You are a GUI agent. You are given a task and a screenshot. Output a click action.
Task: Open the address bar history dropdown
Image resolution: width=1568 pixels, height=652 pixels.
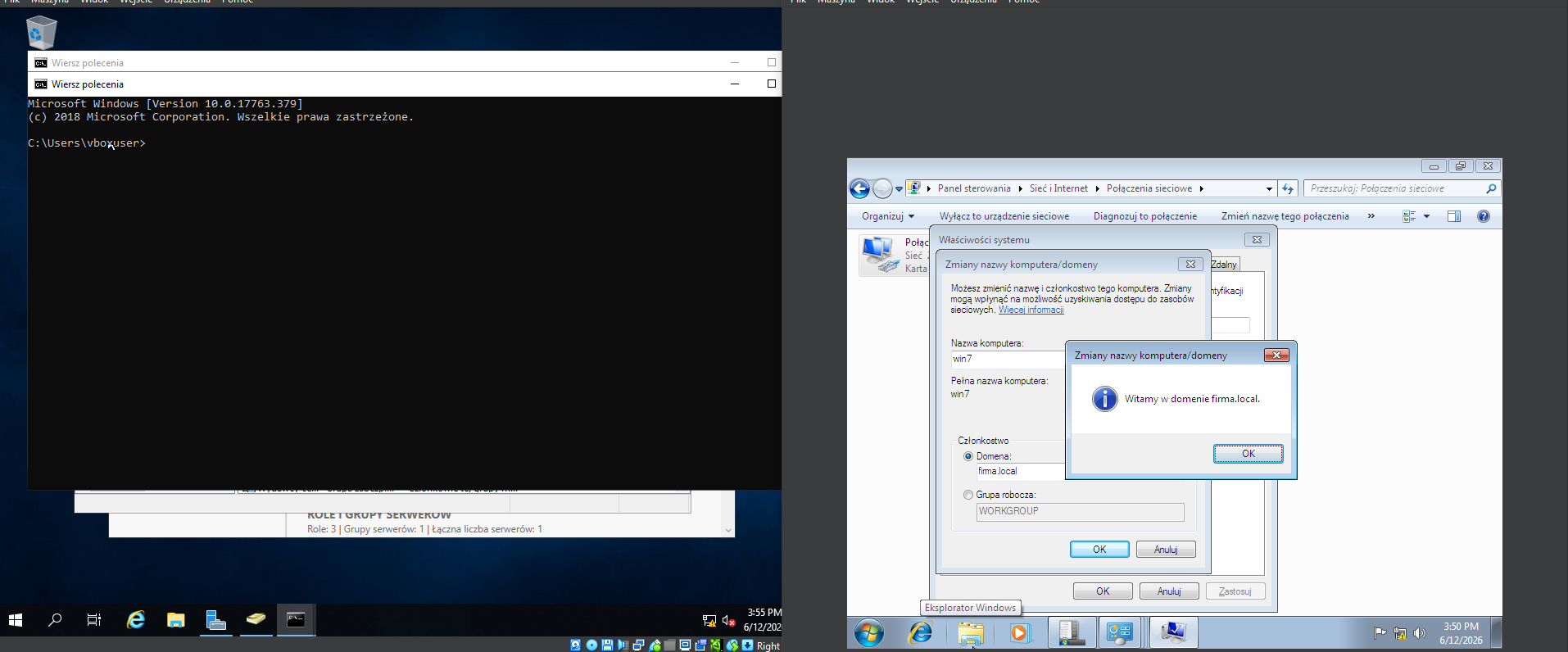click(1269, 189)
